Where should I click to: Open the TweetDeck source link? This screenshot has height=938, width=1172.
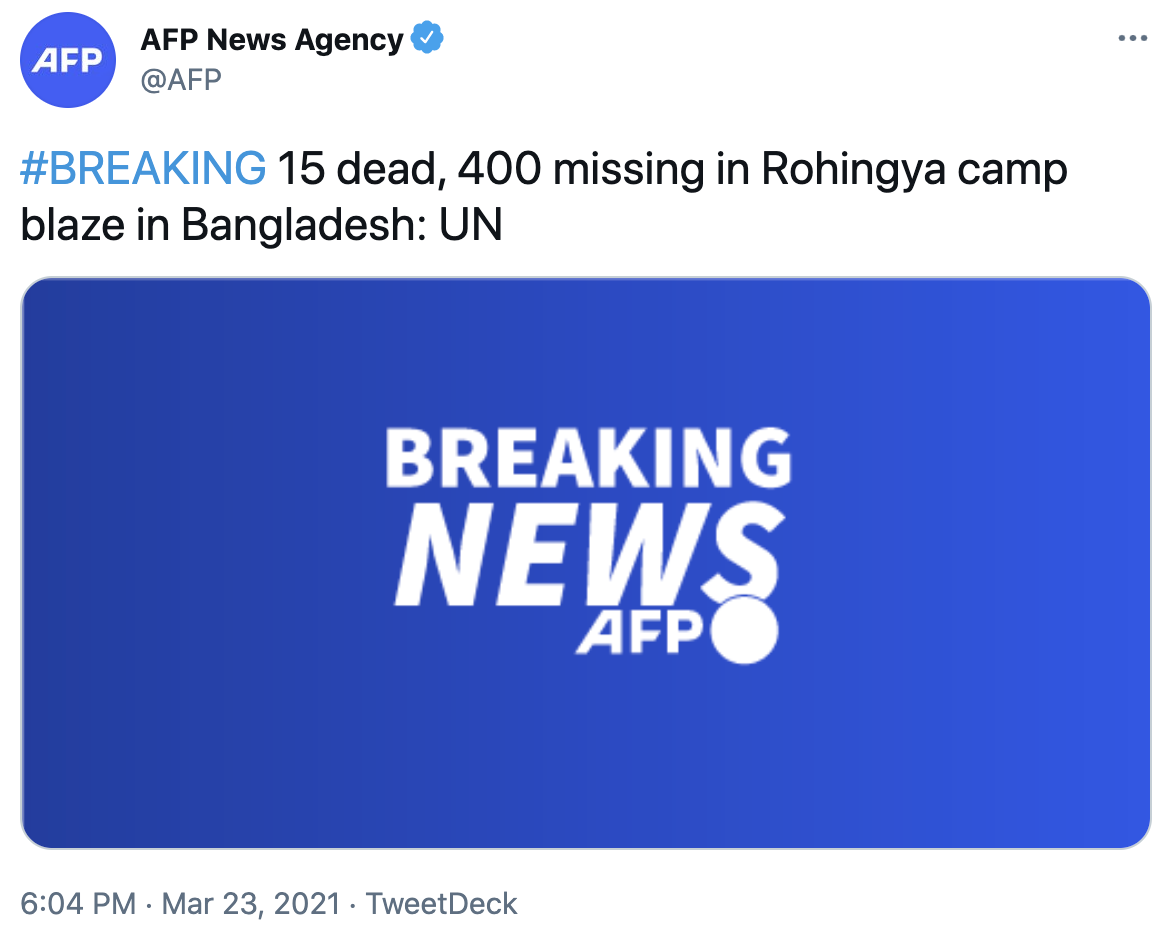(x=441, y=904)
